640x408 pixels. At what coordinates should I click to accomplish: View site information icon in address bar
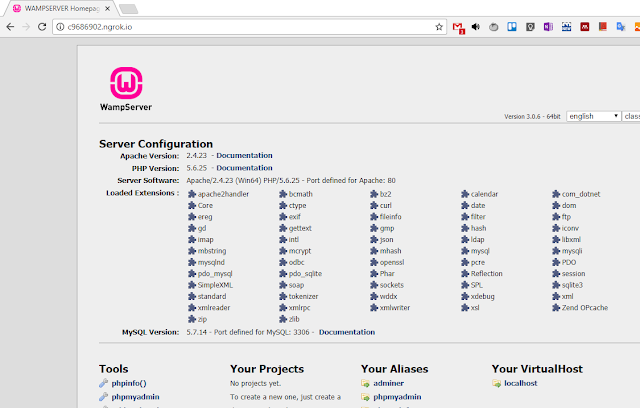[x=60, y=27]
